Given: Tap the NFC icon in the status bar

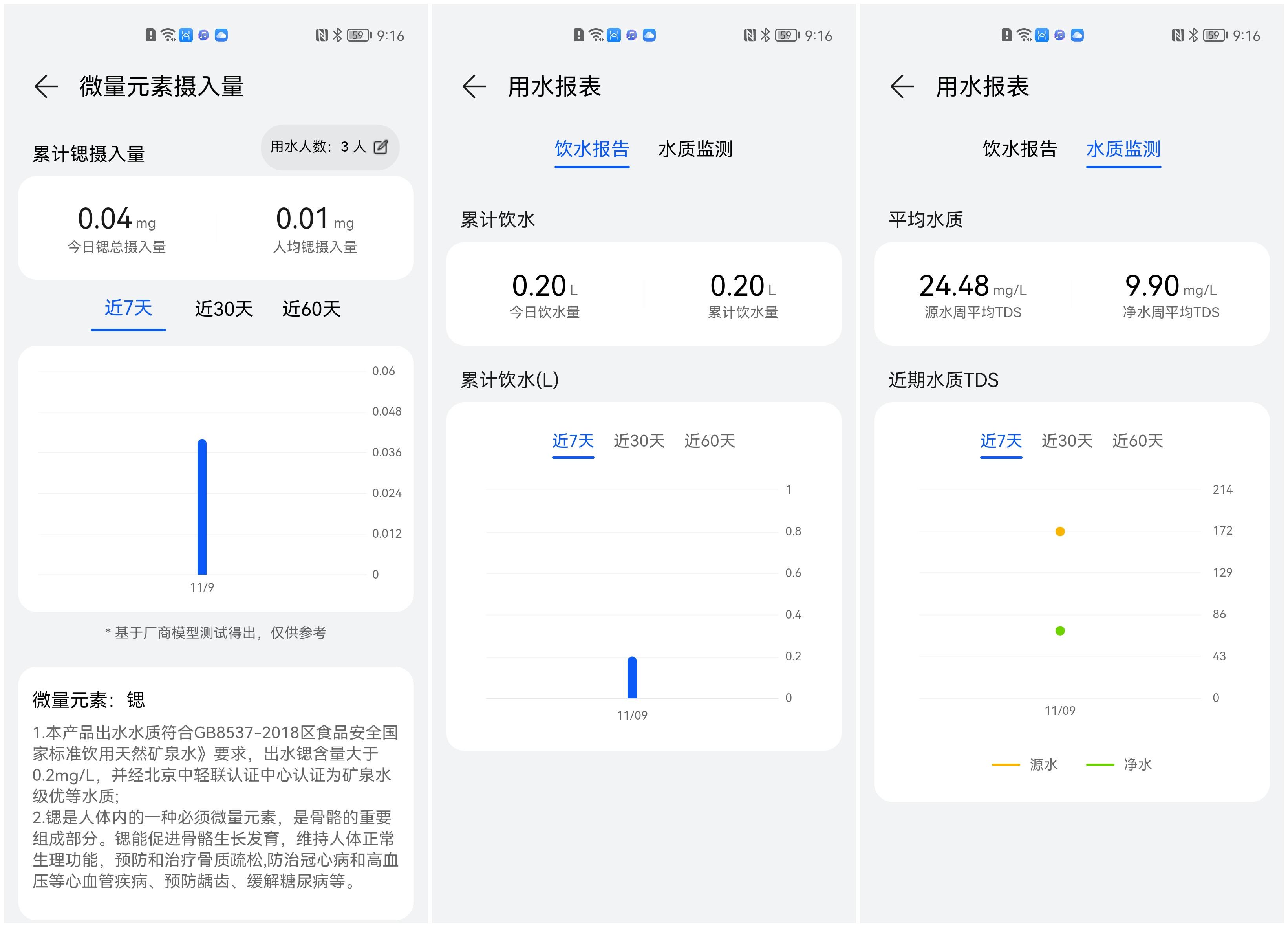Looking at the screenshot, I should coord(322,35).
